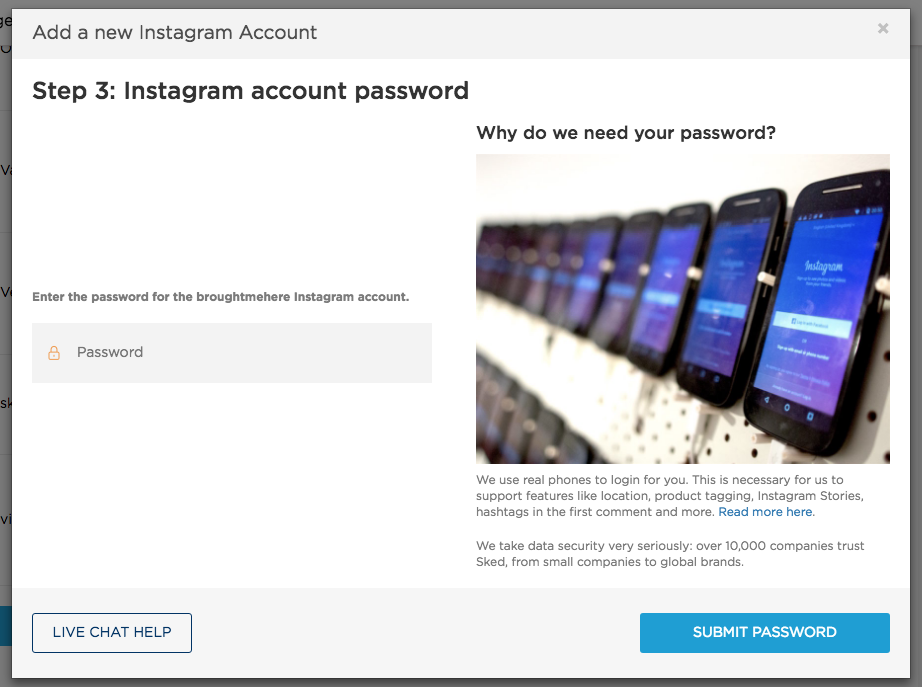Click Facebook login bar on front phone
Image resolution: width=922 pixels, height=687 pixels.
812,324
